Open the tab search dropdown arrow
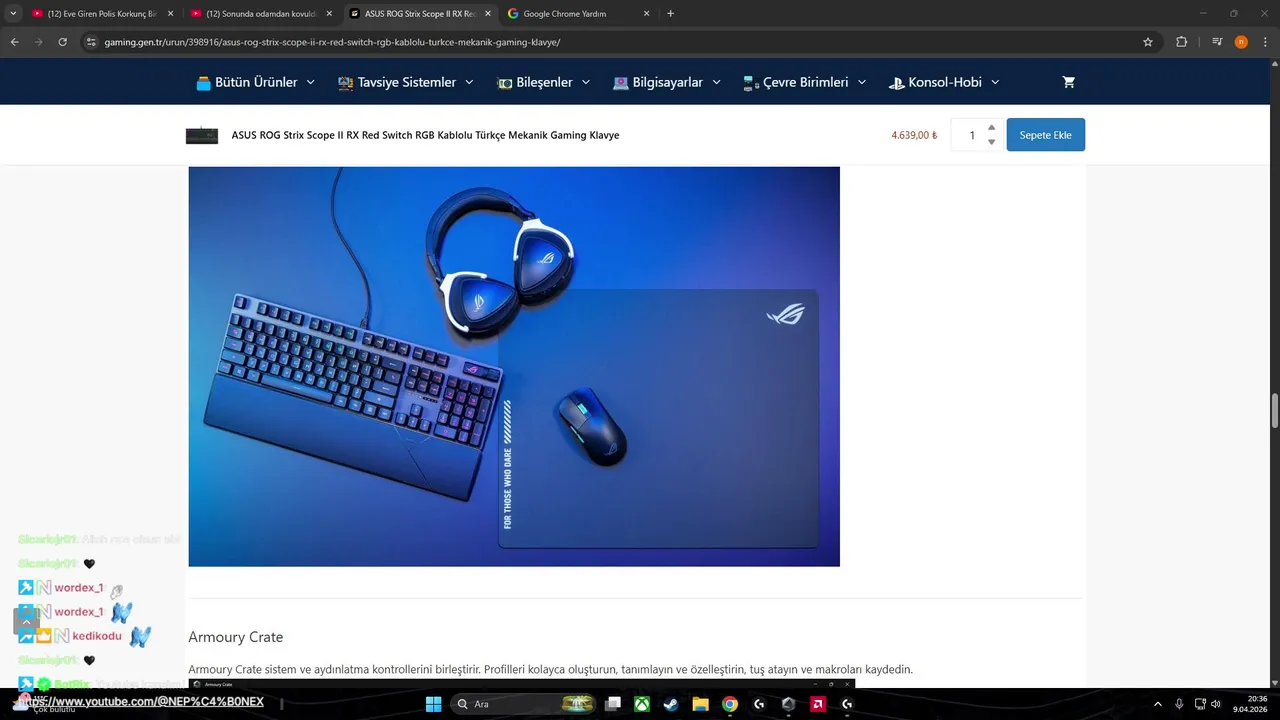 point(13,14)
